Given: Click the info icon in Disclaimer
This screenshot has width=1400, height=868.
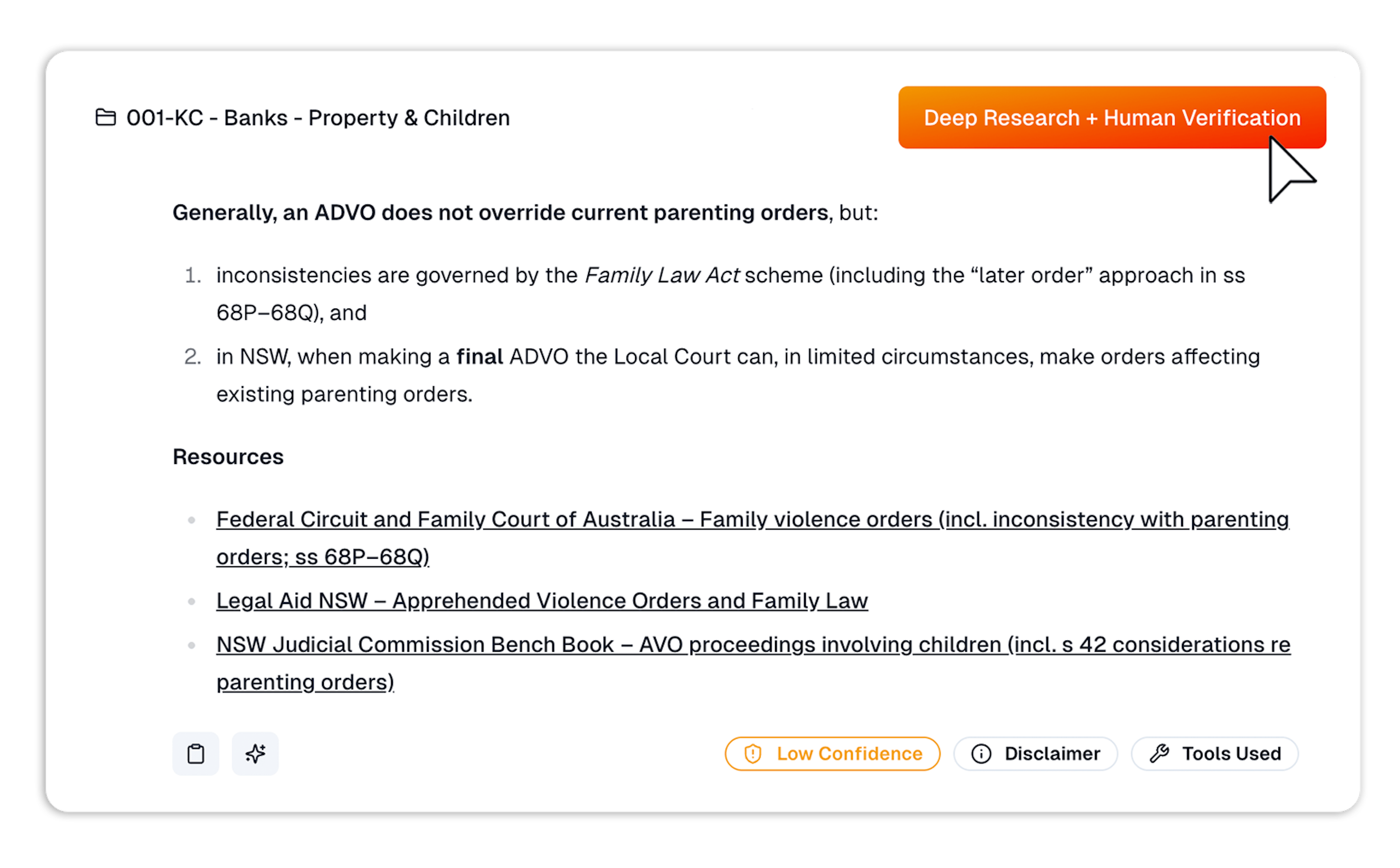Looking at the screenshot, I should [x=981, y=754].
